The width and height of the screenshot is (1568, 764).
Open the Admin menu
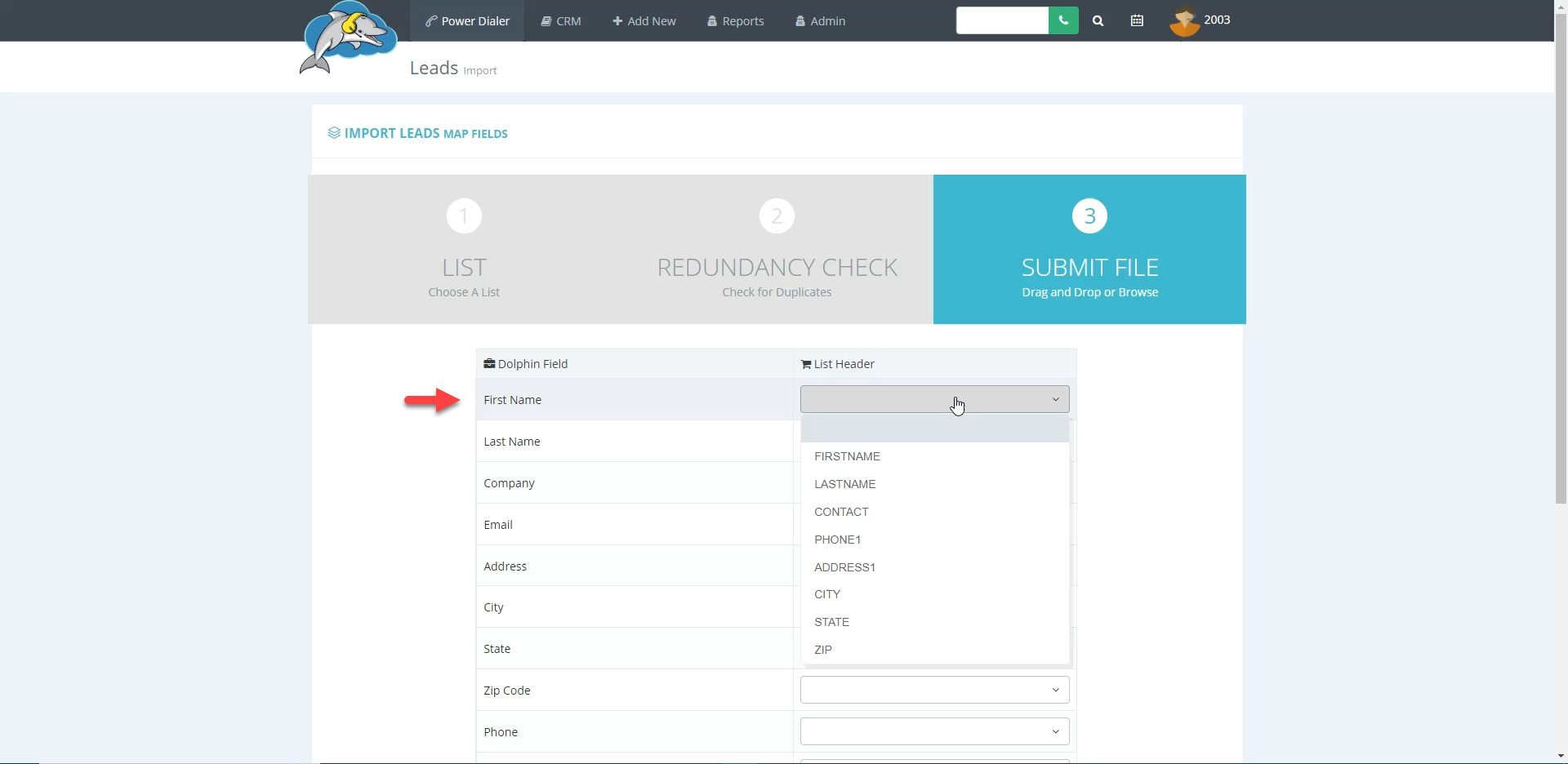tap(821, 20)
